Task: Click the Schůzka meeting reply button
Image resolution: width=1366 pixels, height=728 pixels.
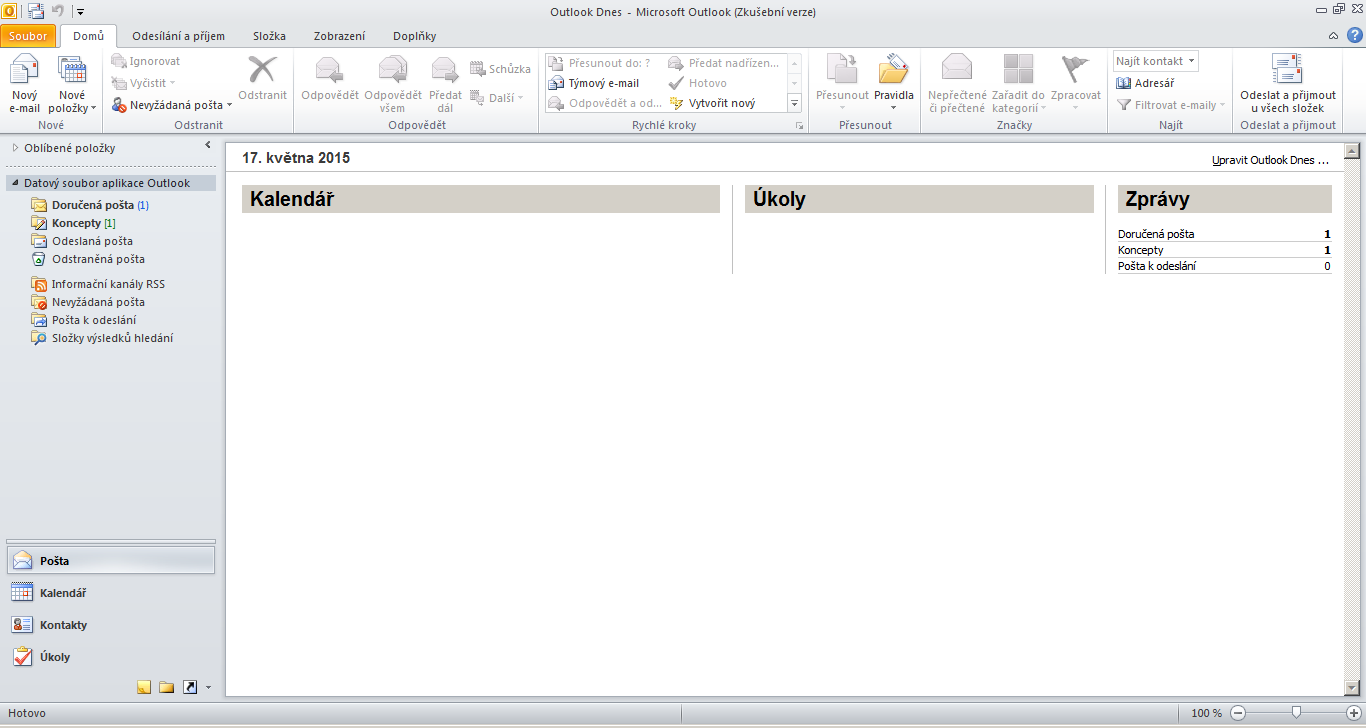Action: [500, 69]
